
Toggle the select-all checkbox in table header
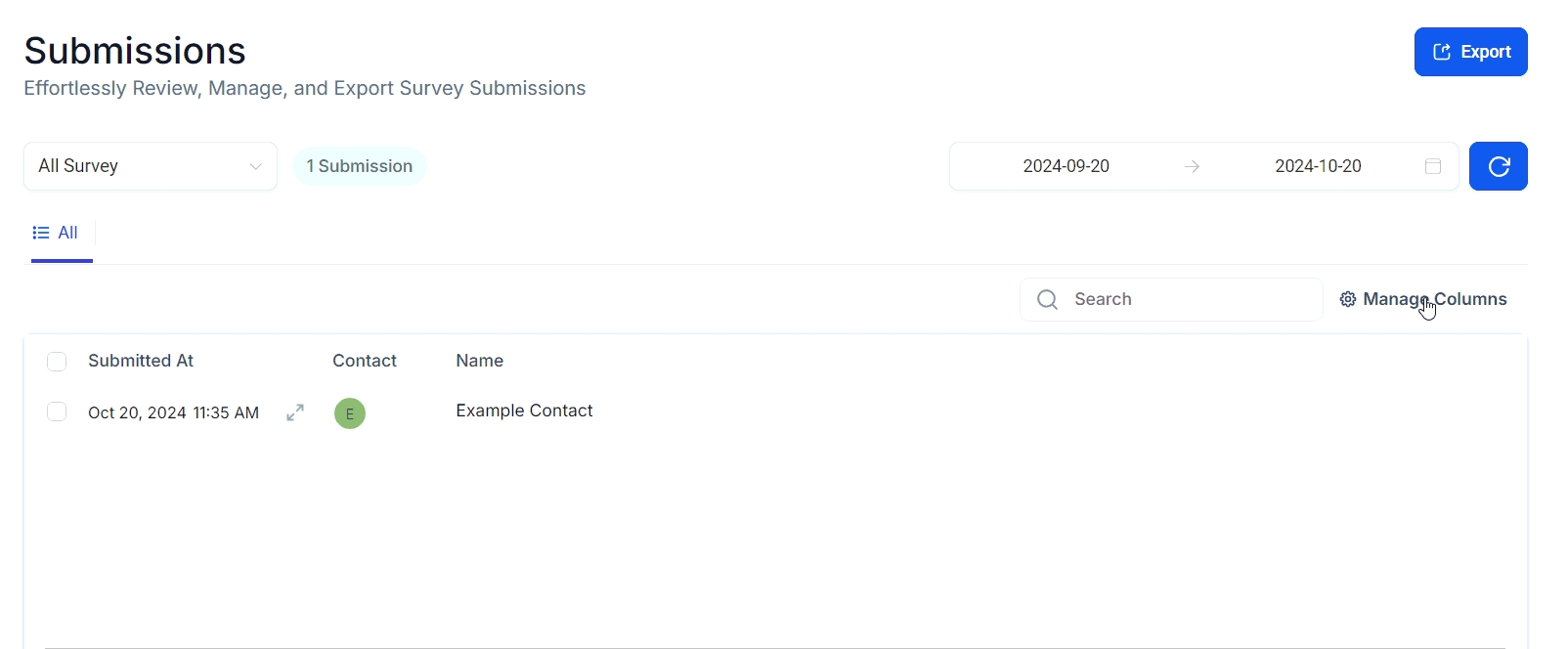pyautogui.click(x=57, y=362)
